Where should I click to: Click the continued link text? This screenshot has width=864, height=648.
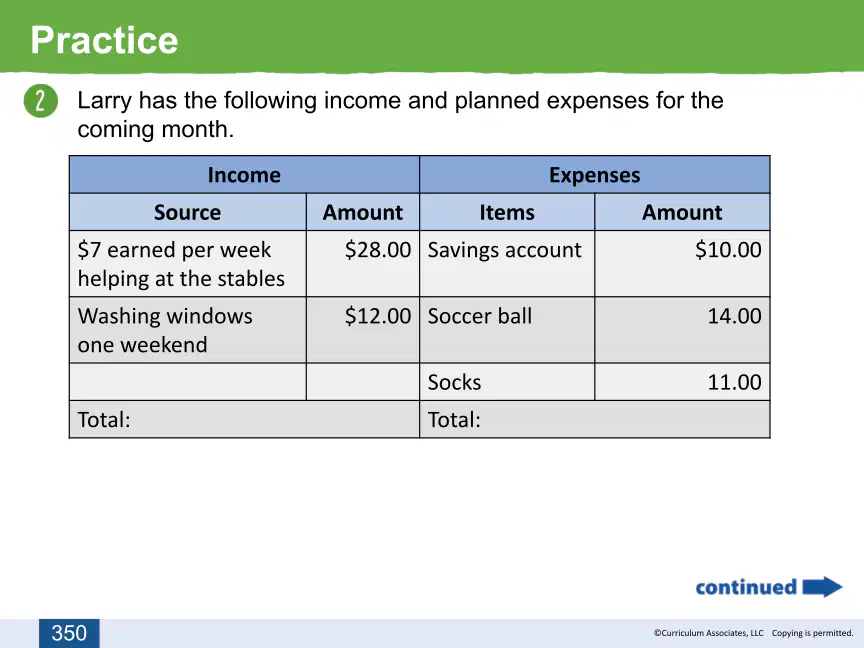746,587
